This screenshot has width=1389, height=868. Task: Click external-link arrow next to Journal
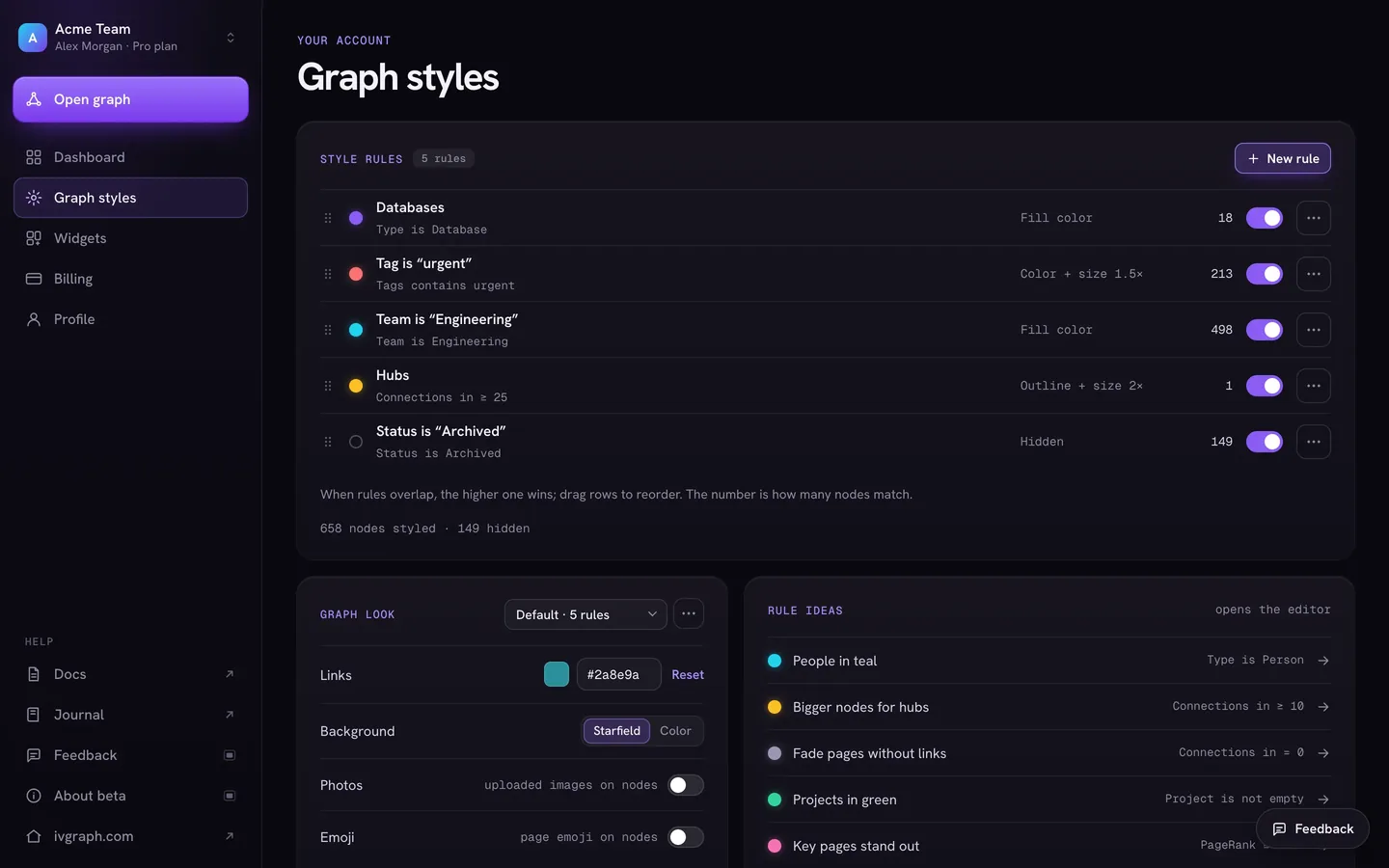tap(230, 715)
